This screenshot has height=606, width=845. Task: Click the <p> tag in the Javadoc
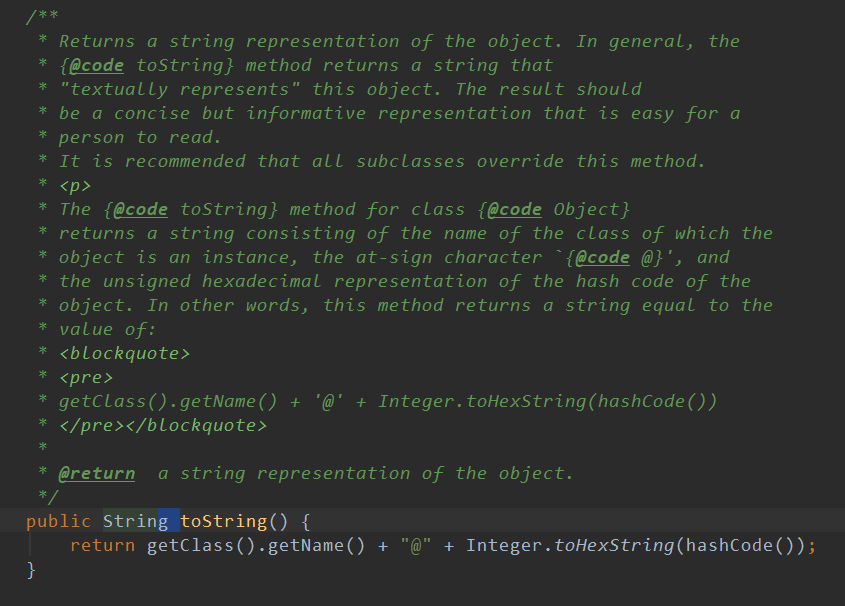tap(76, 185)
